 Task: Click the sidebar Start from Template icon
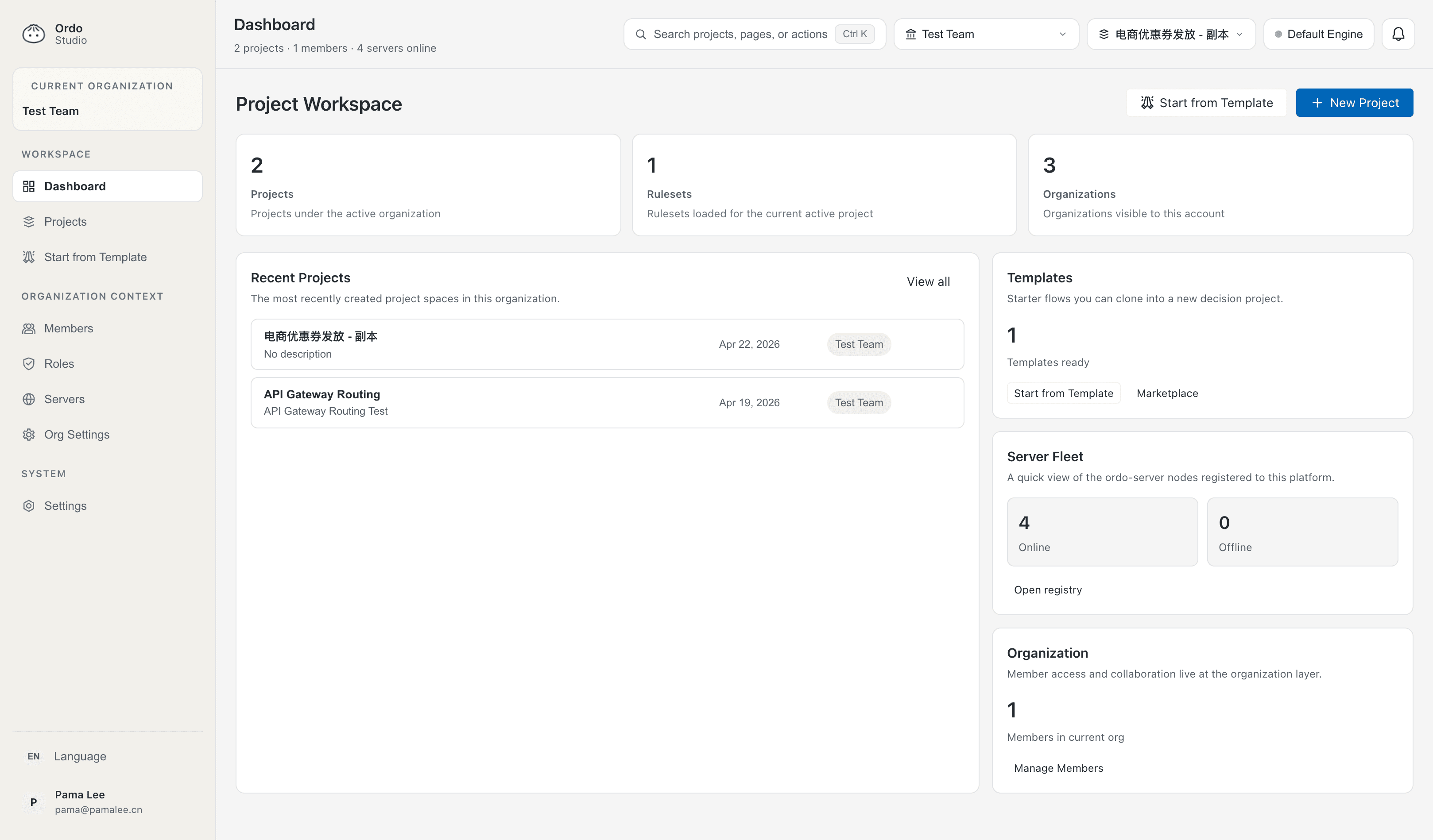[28, 257]
